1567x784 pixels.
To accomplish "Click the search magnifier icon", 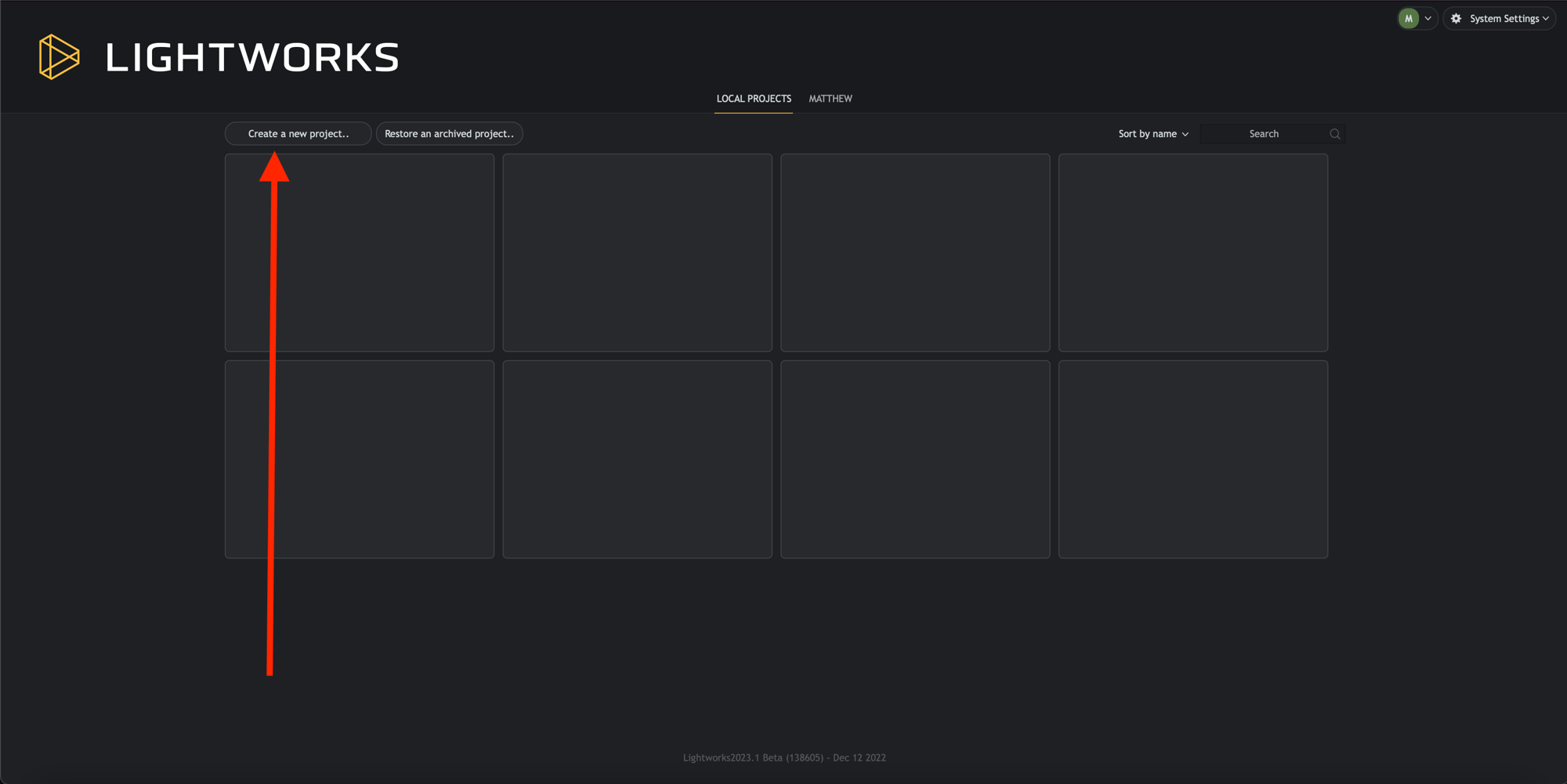I will (x=1334, y=133).
